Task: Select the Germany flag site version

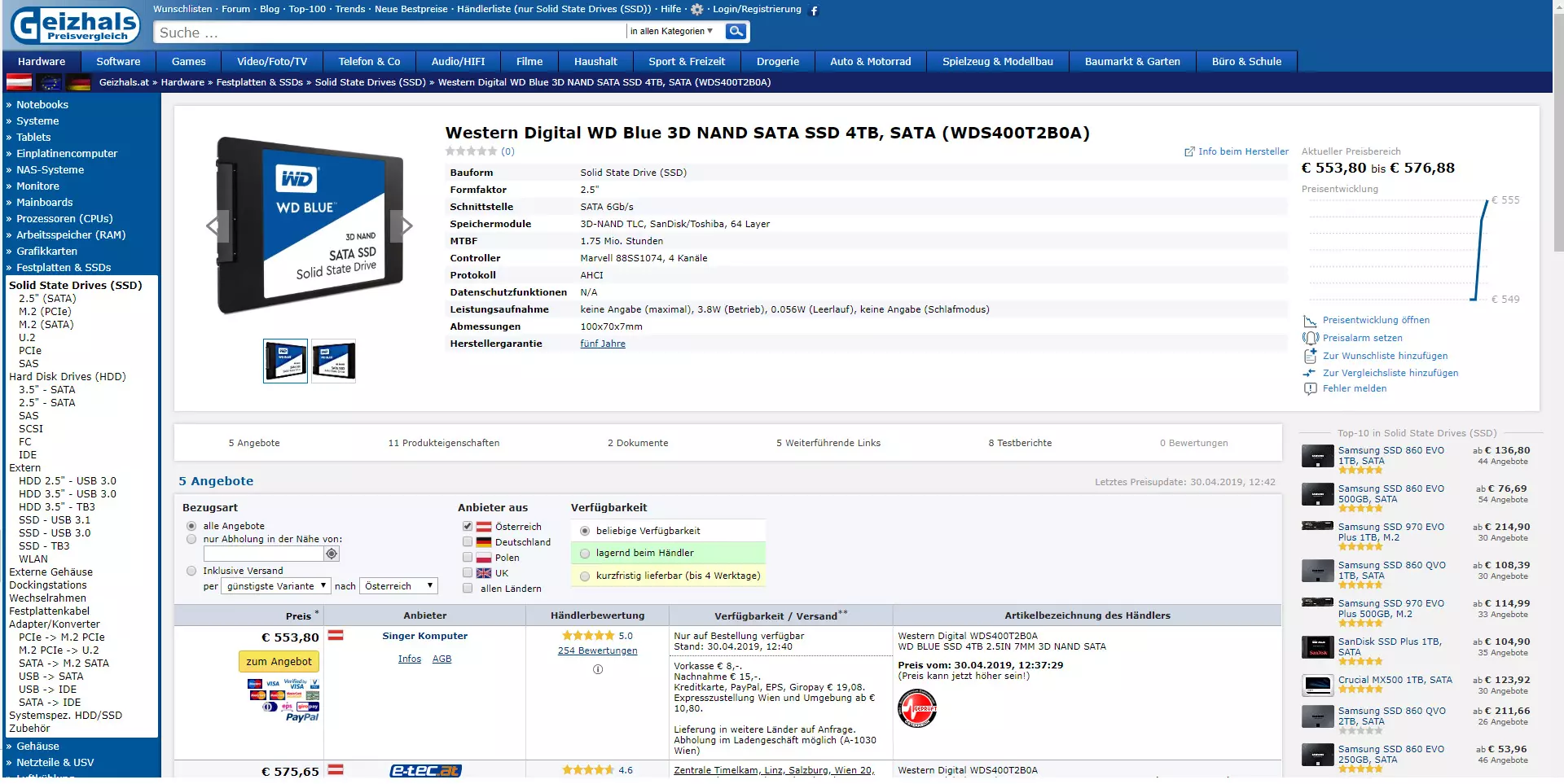Action: coord(78,82)
